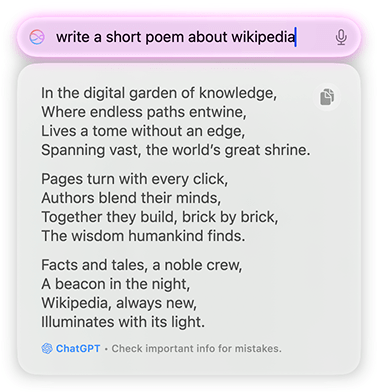Activate the microphone dictation icon

341,37
